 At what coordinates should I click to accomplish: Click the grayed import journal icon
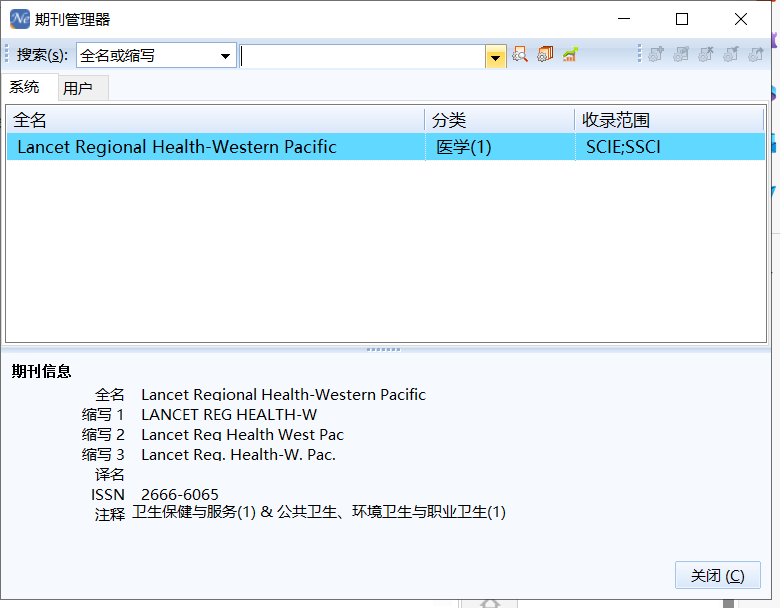(731, 54)
